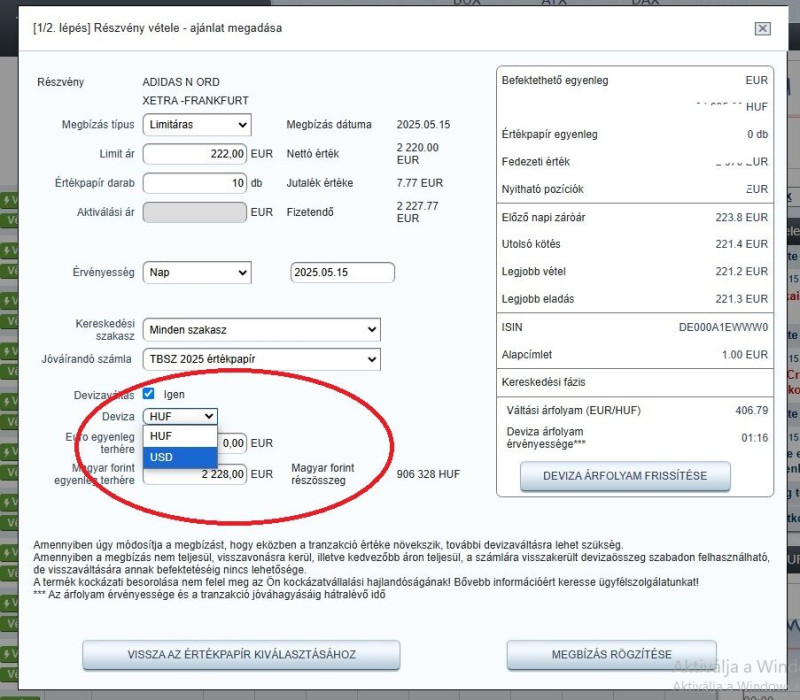The height and width of the screenshot is (700, 800).
Task: Click the Magyar forint egyenleg terhére field
Action: (195, 474)
